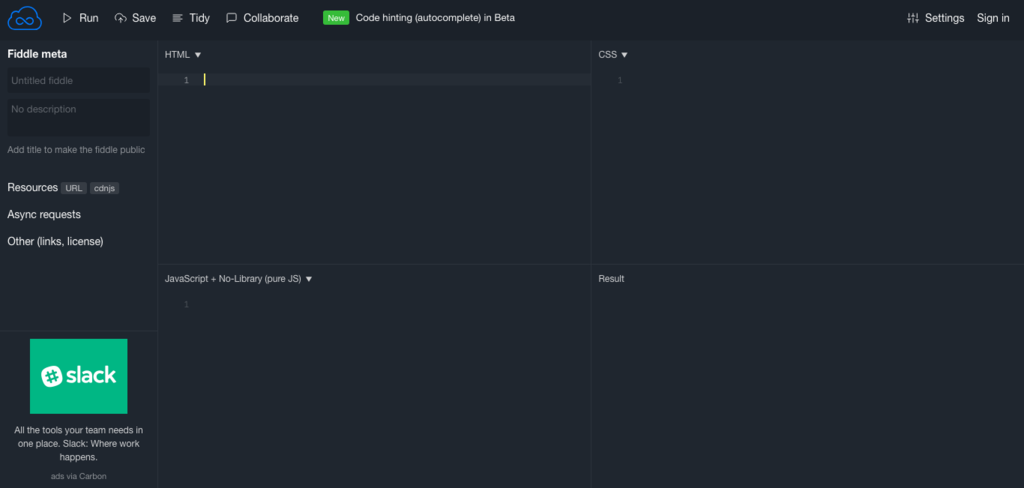Click line 1 in the CSS editor
Image resolution: width=1024 pixels, height=488 pixels.
807,80
